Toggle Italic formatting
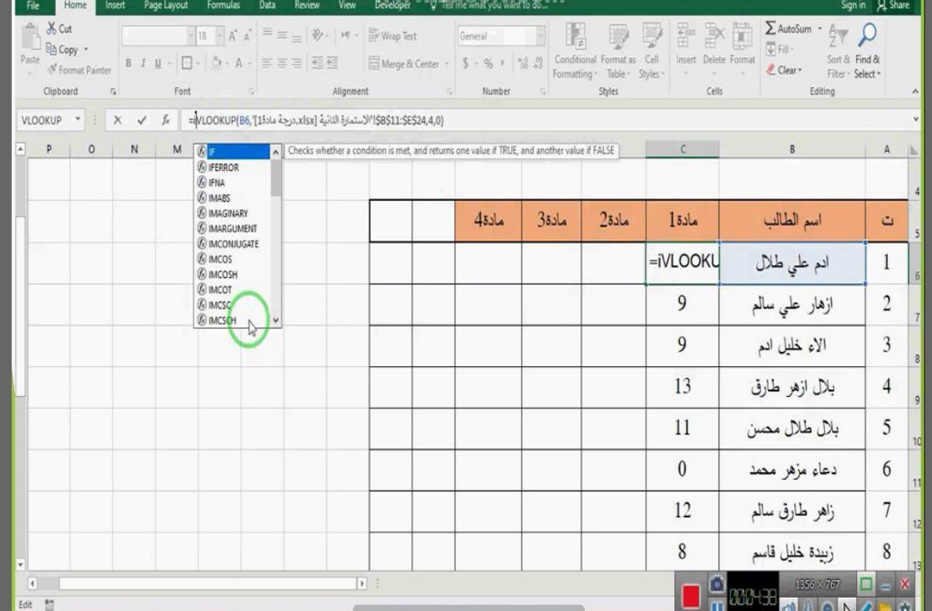932x611 pixels. 144,64
